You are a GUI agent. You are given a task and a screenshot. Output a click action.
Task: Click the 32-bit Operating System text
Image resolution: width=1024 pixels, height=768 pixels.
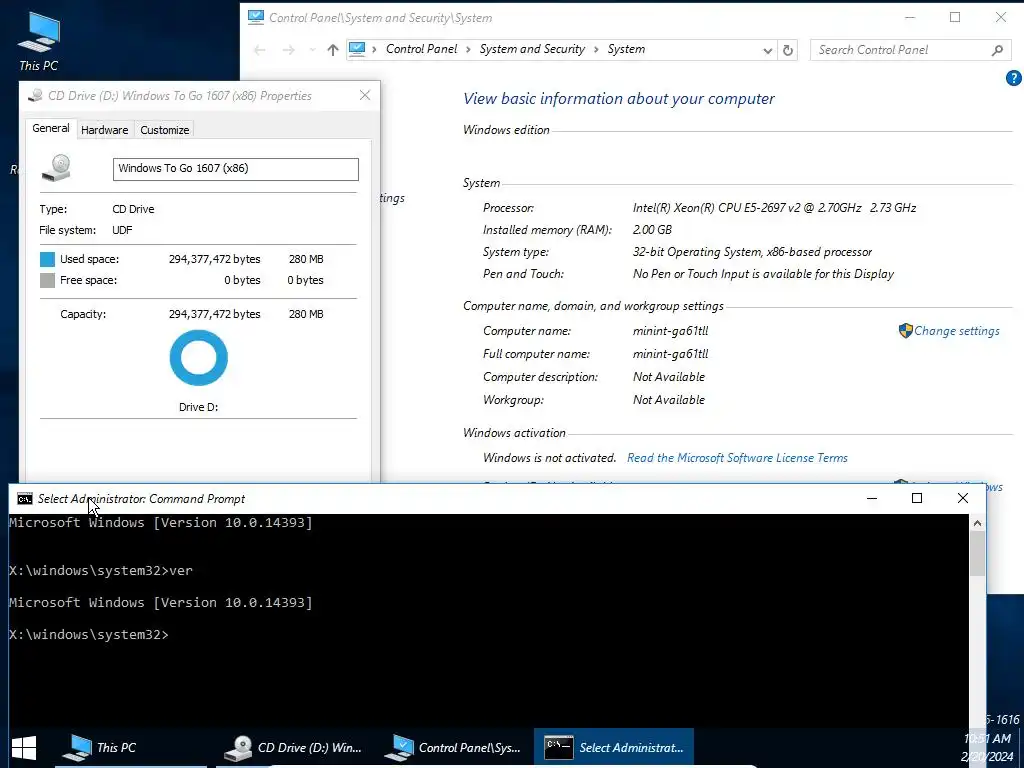pos(752,252)
